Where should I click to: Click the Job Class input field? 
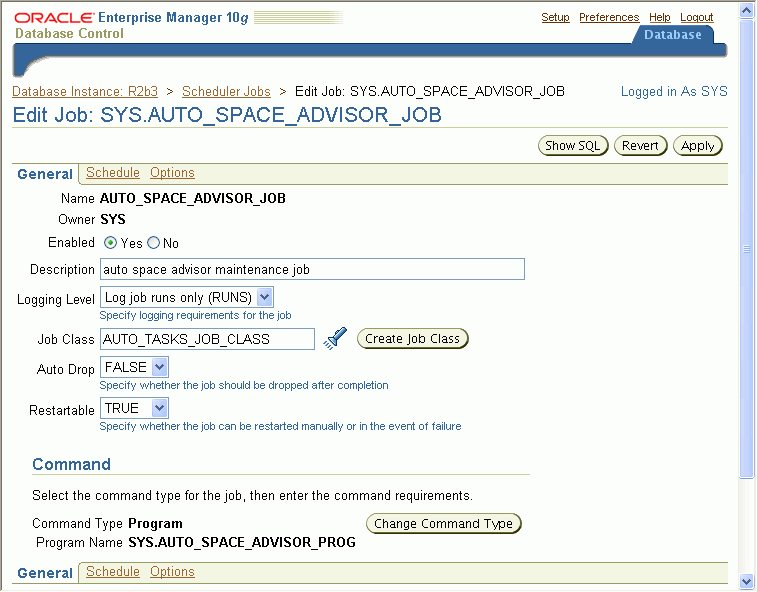point(207,339)
